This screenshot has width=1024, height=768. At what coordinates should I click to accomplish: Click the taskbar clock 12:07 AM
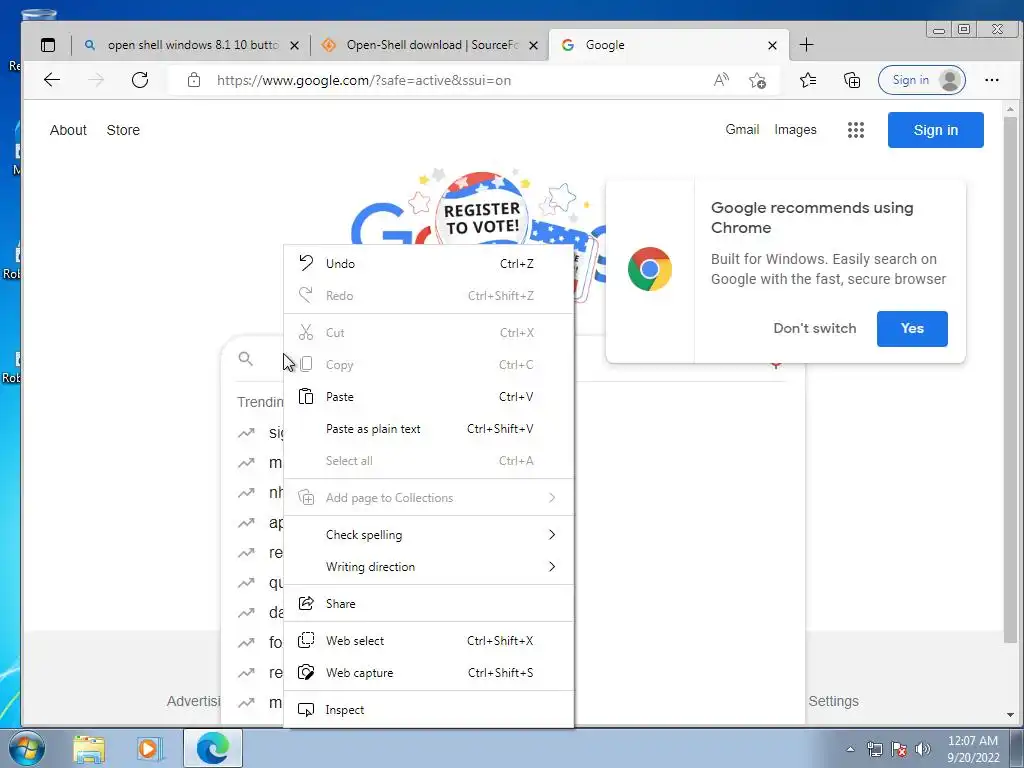[972, 741]
